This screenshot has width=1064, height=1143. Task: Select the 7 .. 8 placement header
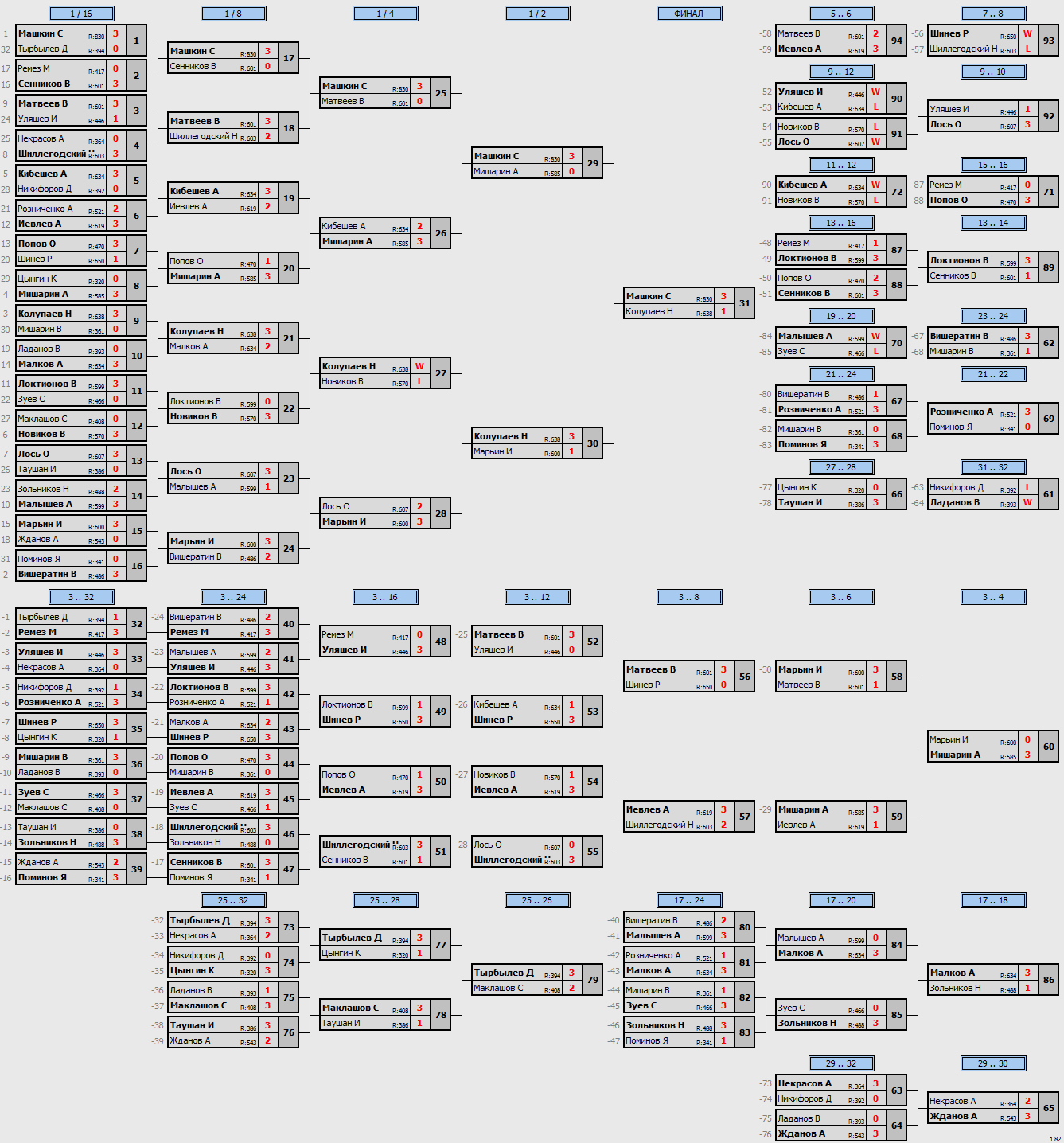[993, 14]
